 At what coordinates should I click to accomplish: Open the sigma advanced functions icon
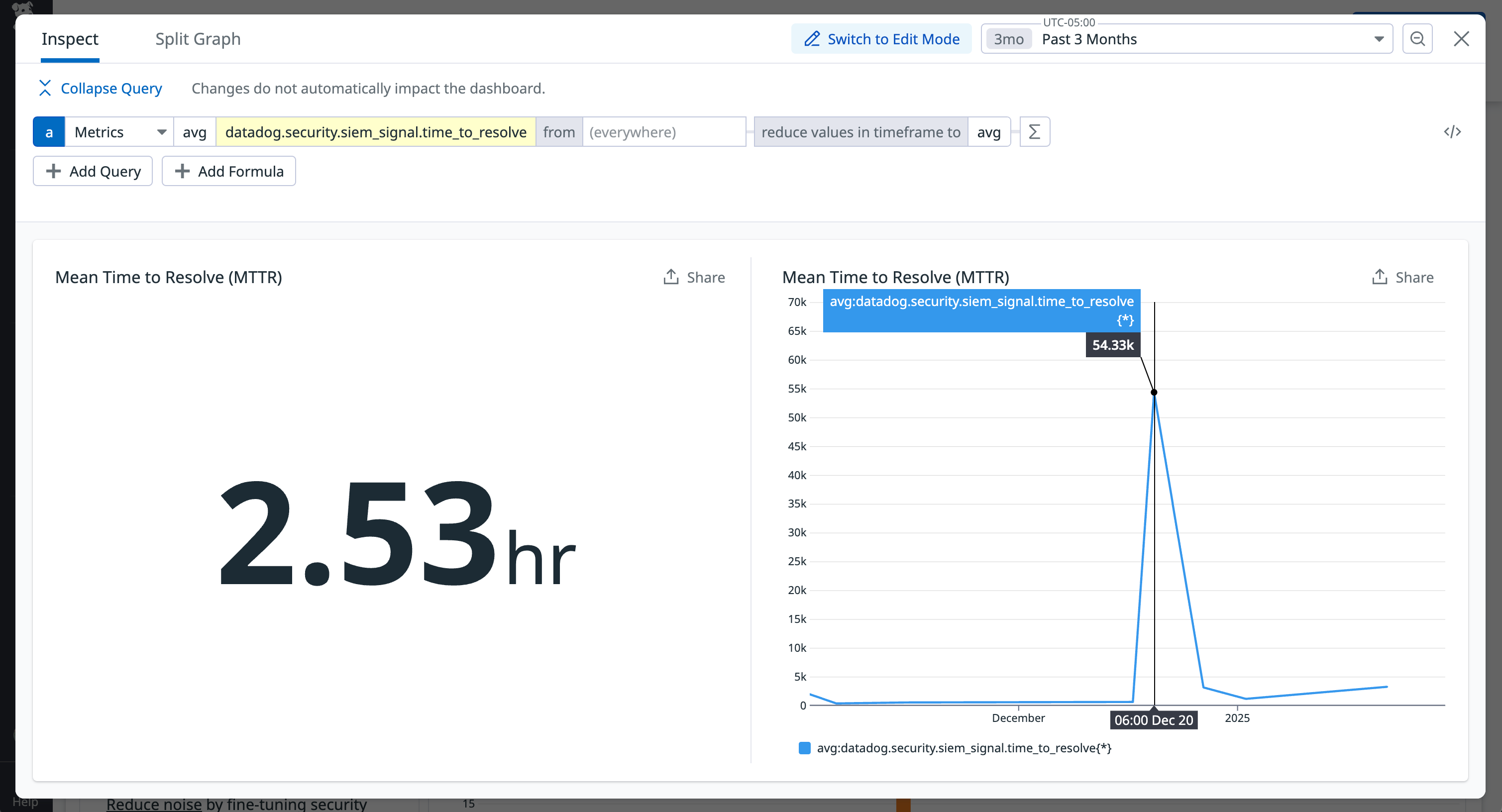point(1034,132)
